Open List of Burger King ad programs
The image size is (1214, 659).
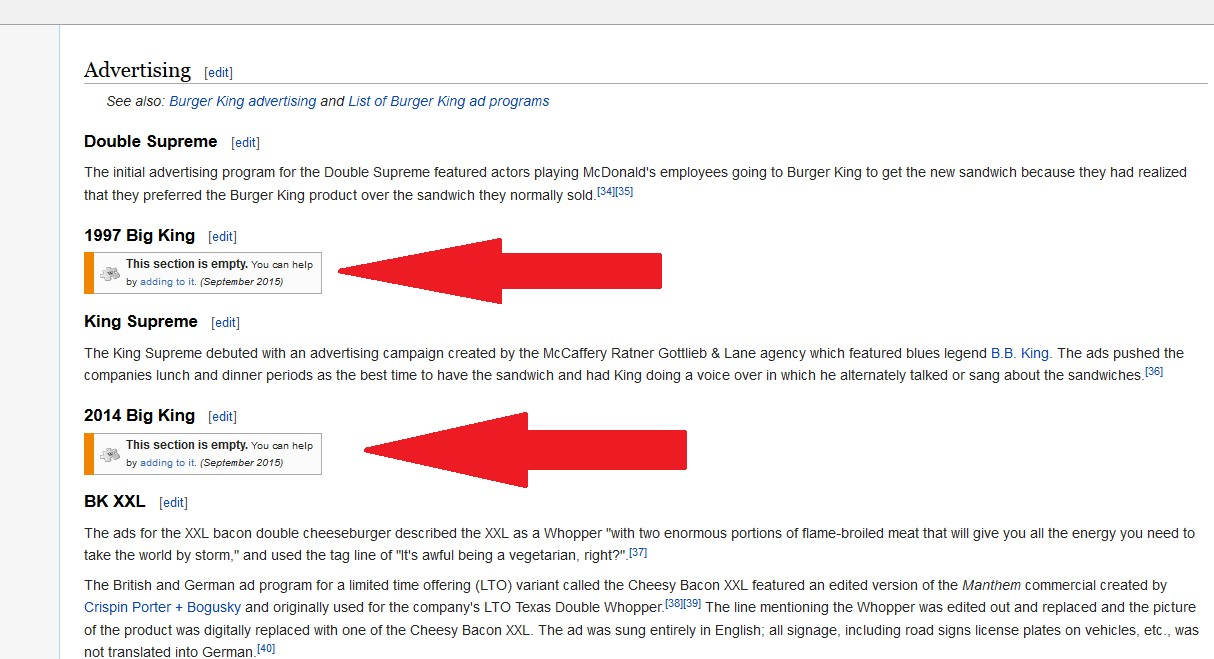coord(449,101)
